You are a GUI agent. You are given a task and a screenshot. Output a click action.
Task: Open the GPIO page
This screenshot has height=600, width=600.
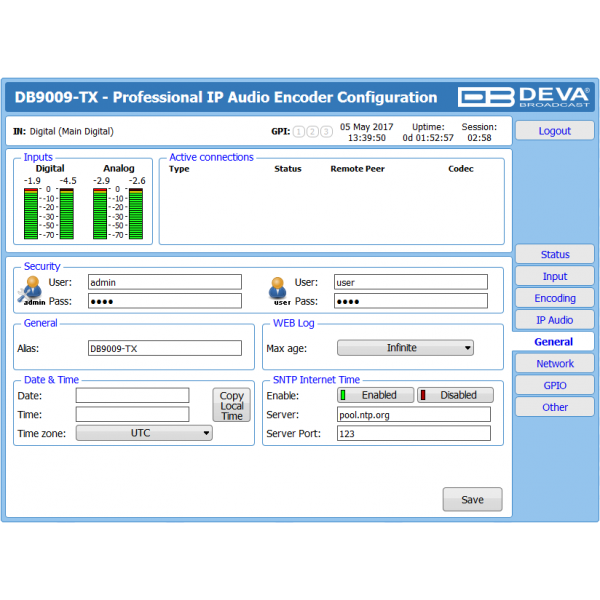pos(555,385)
